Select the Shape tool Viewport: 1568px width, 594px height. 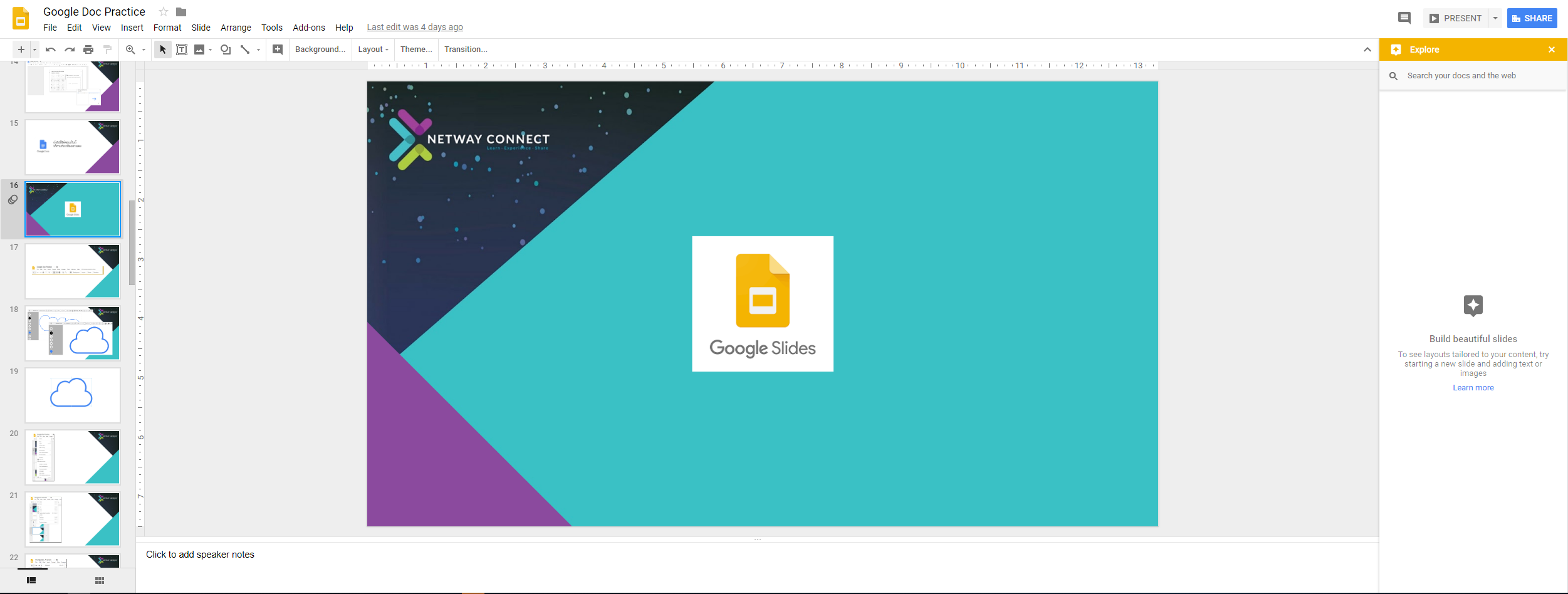pos(226,49)
